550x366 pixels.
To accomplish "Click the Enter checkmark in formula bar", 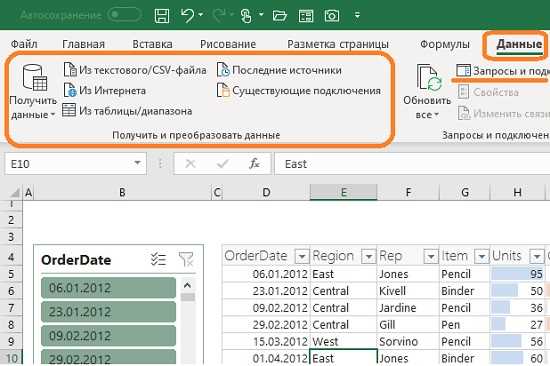I will [x=223, y=164].
